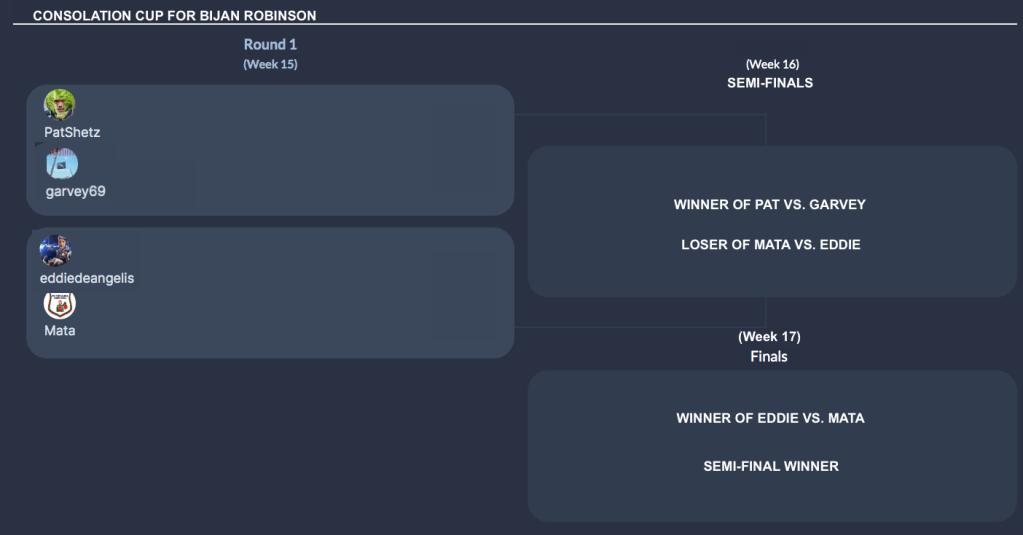Click the Winner of Eddie vs. Mata slot
The image size is (1023, 535).
coord(770,418)
